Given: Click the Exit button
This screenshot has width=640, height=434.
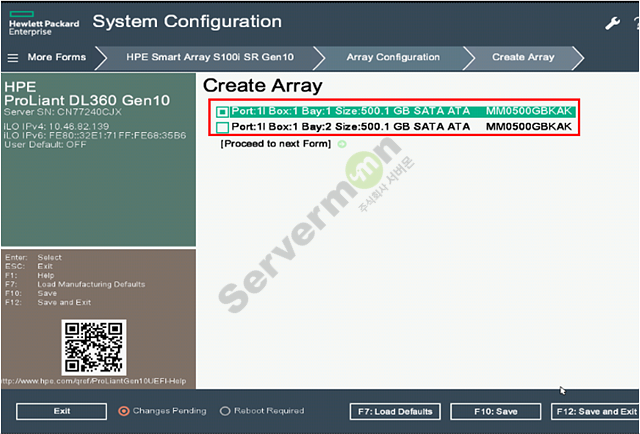Looking at the screenshot, I should [x=62, y=412].
